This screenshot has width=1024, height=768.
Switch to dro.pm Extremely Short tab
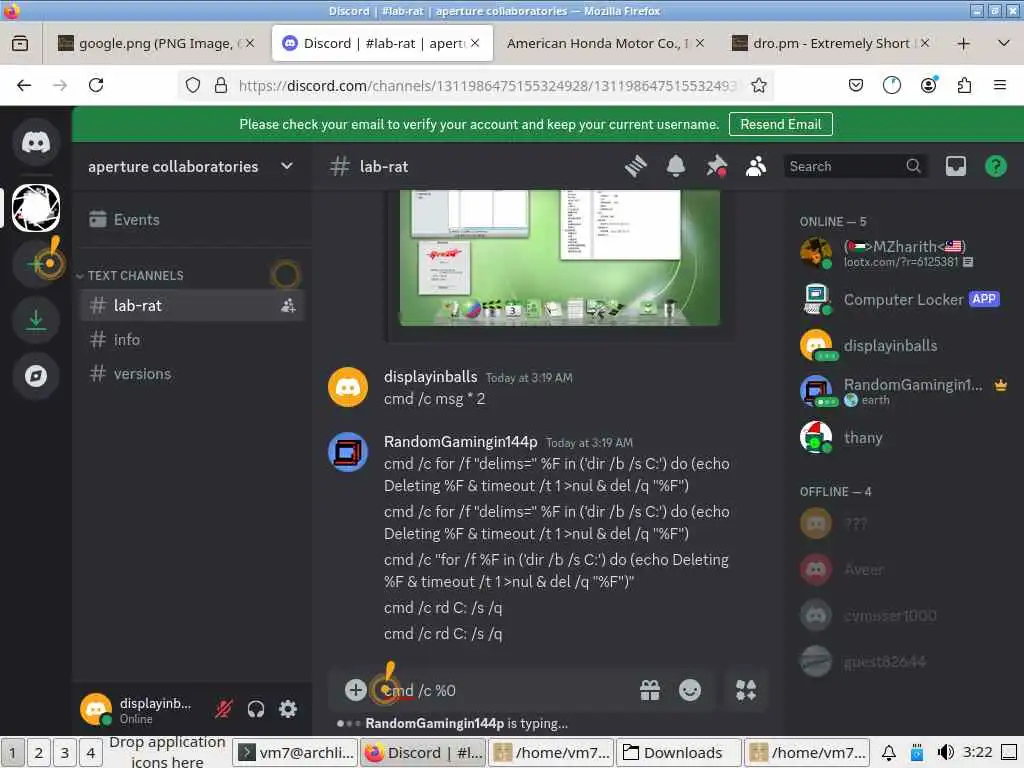pos(831,43)
